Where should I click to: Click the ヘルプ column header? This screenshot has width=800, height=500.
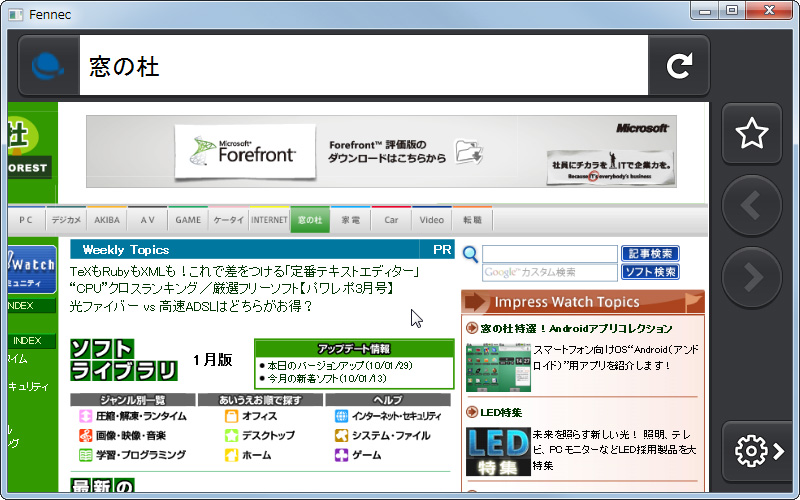pos(388,400)
